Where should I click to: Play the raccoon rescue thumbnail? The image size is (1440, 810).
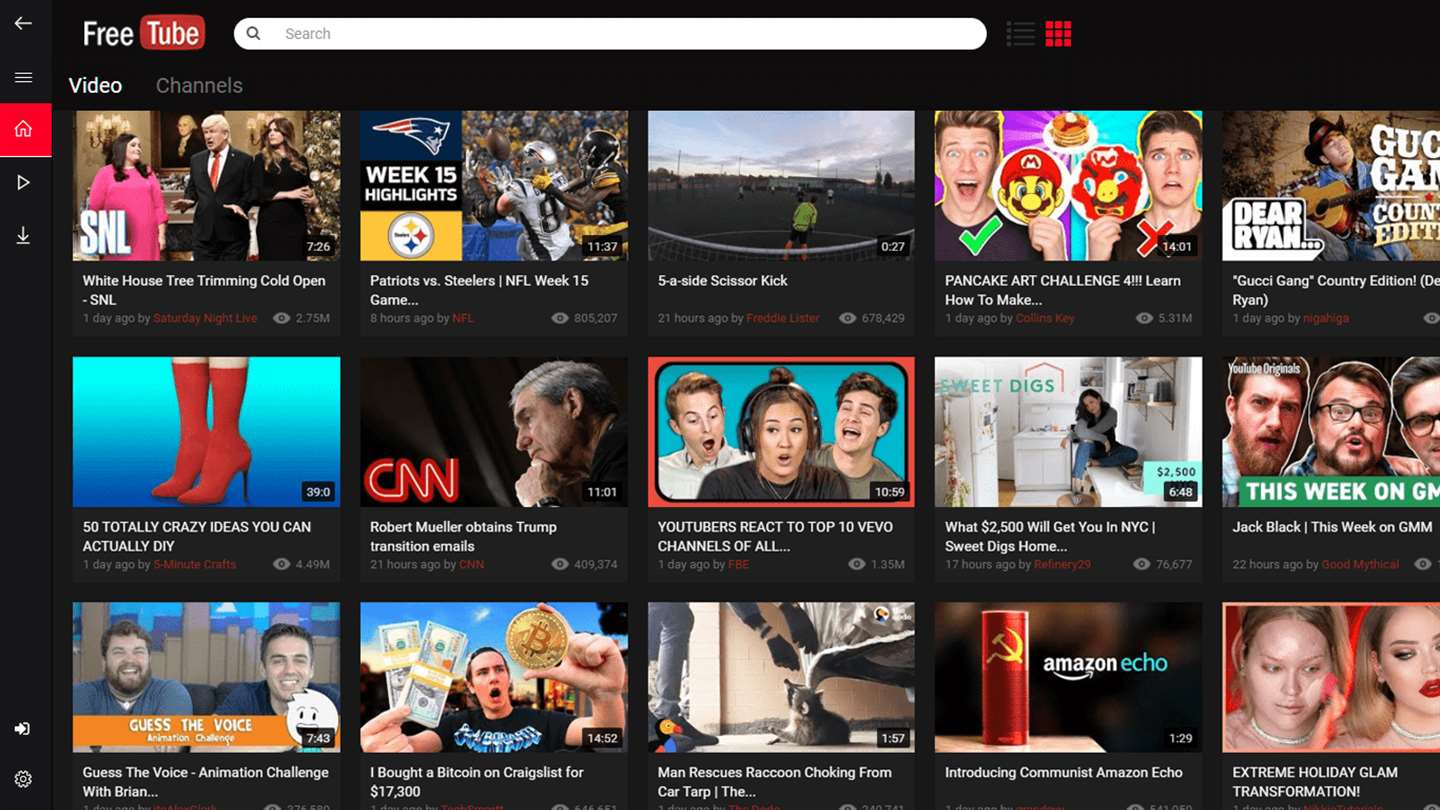[x=781, y=677]
